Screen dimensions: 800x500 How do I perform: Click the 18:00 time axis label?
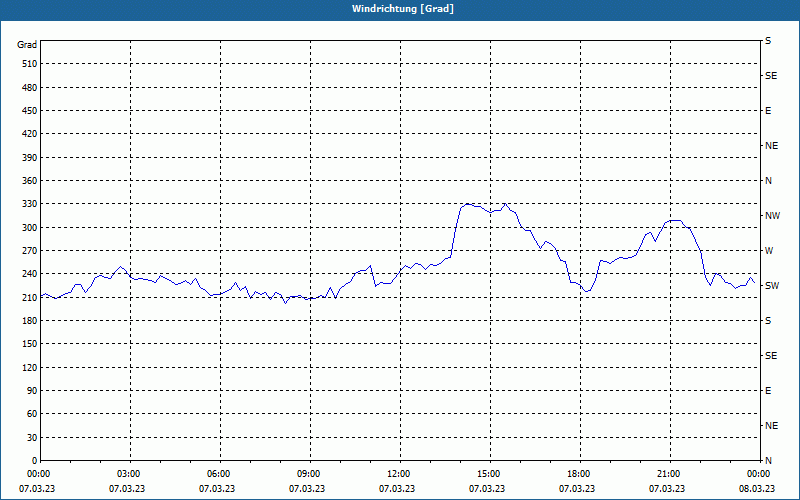coord(578,474)
